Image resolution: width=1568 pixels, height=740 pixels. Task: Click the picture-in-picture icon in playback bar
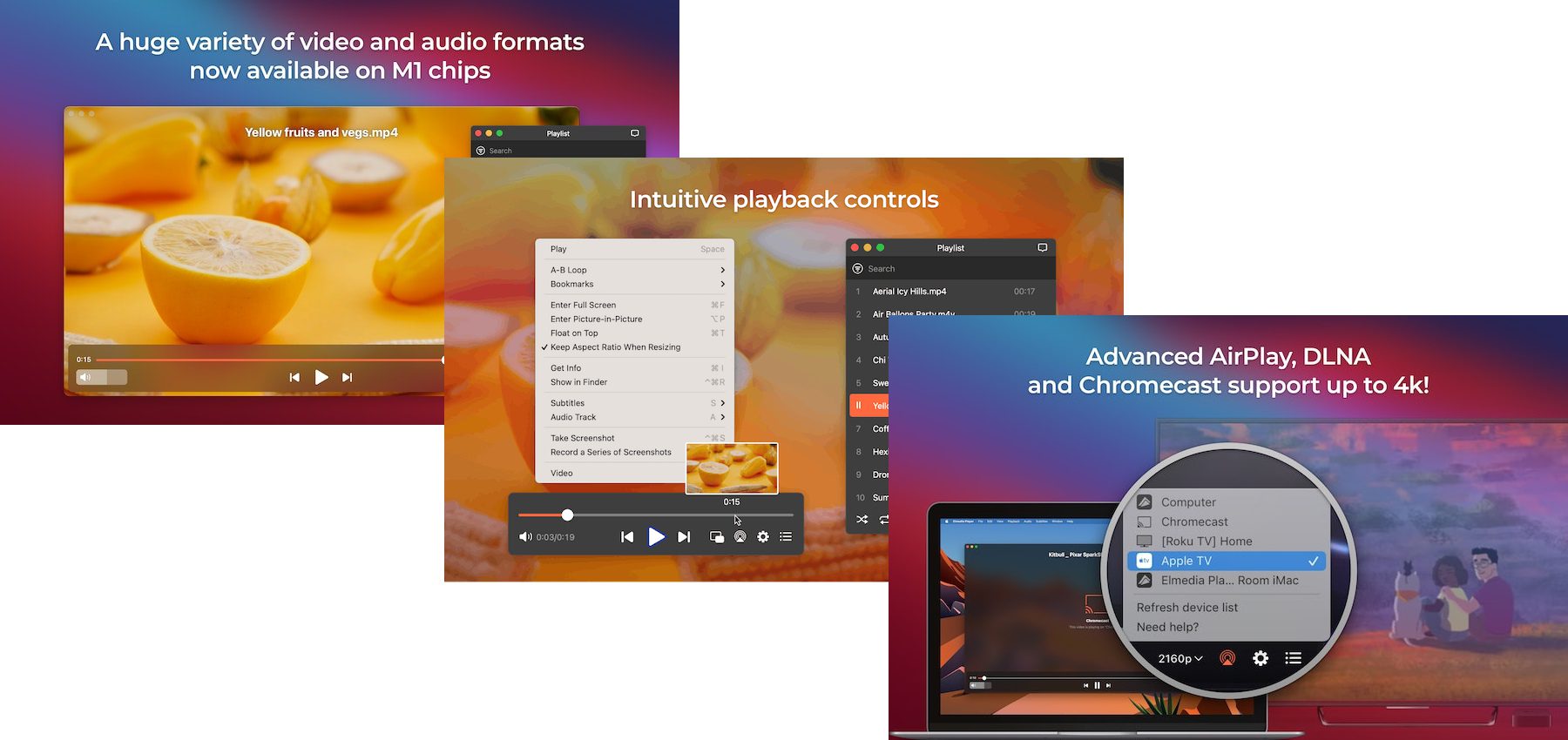(716, 537)
